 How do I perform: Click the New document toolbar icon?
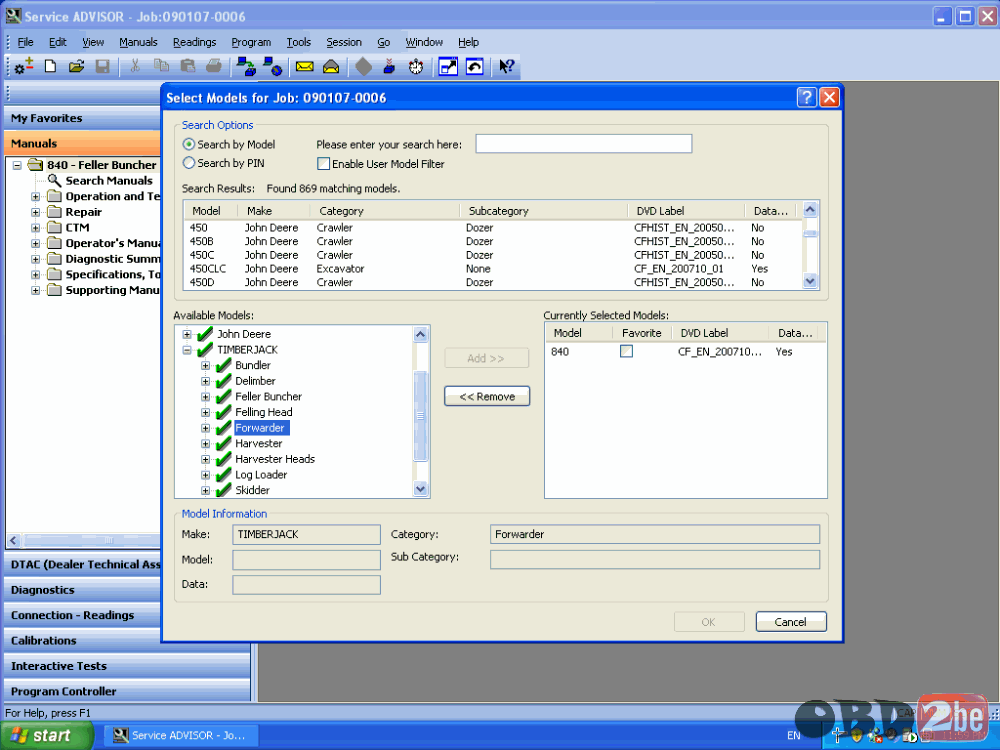point(50,66)
